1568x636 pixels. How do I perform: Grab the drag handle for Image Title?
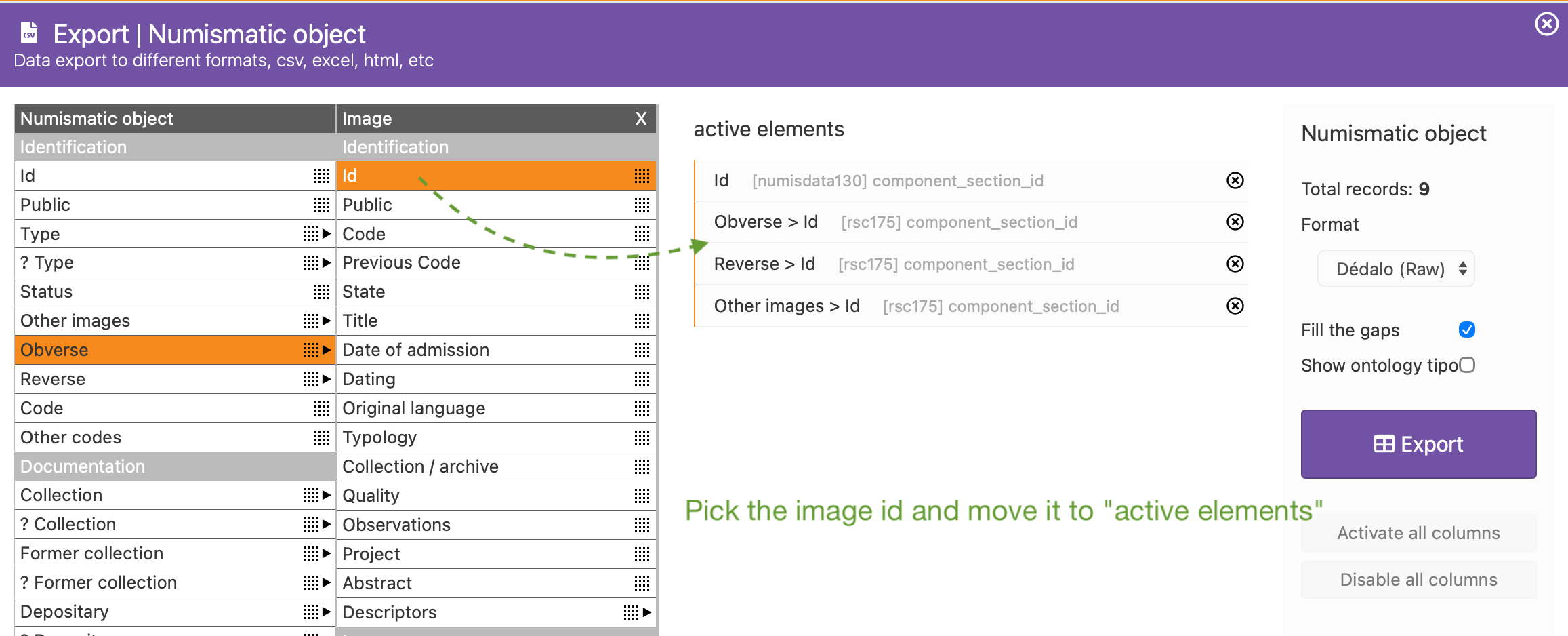pyautogui.click(x=642, y=321)
